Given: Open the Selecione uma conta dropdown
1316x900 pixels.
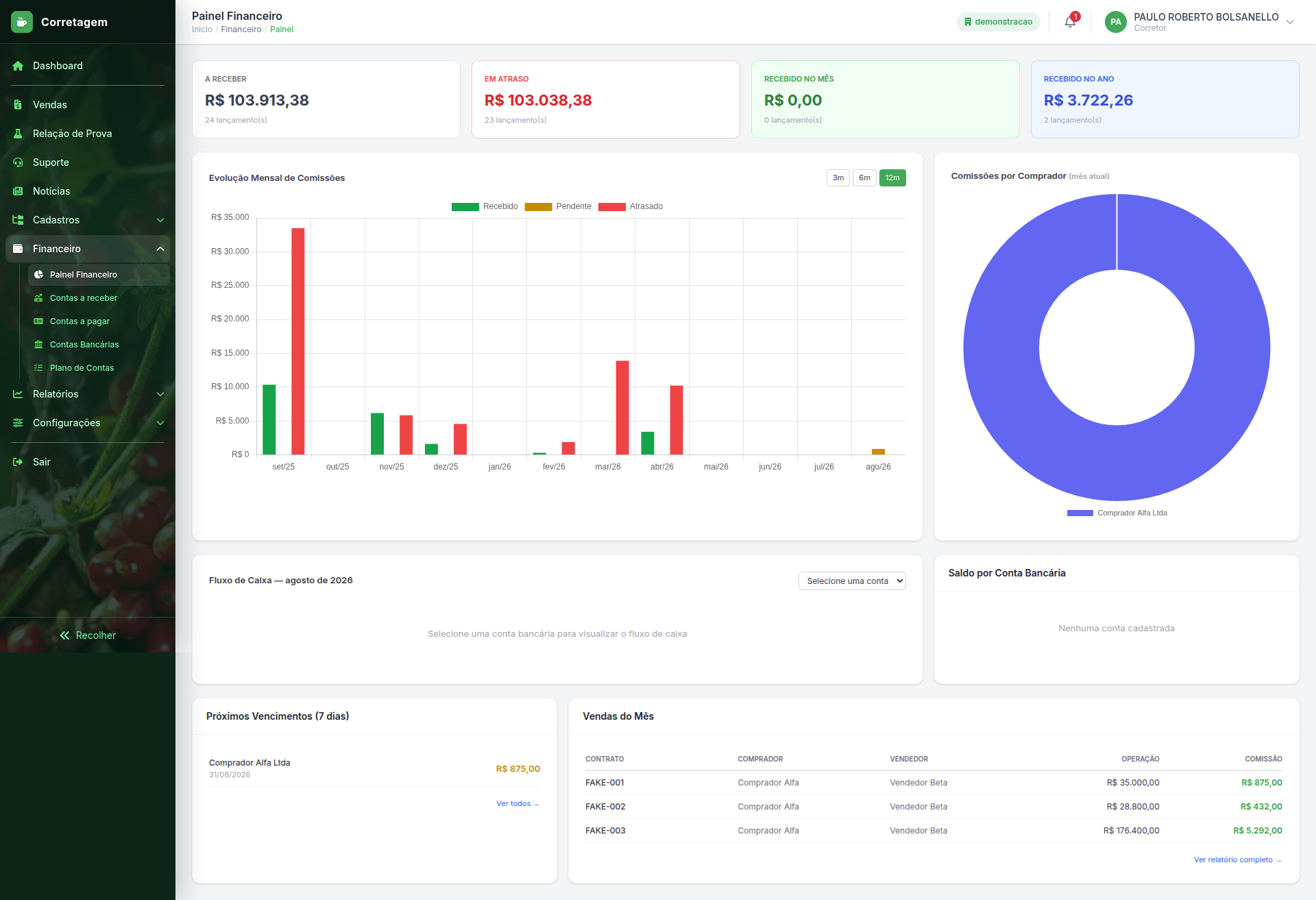Looking at the screenshot, I should tap(852, 581).
